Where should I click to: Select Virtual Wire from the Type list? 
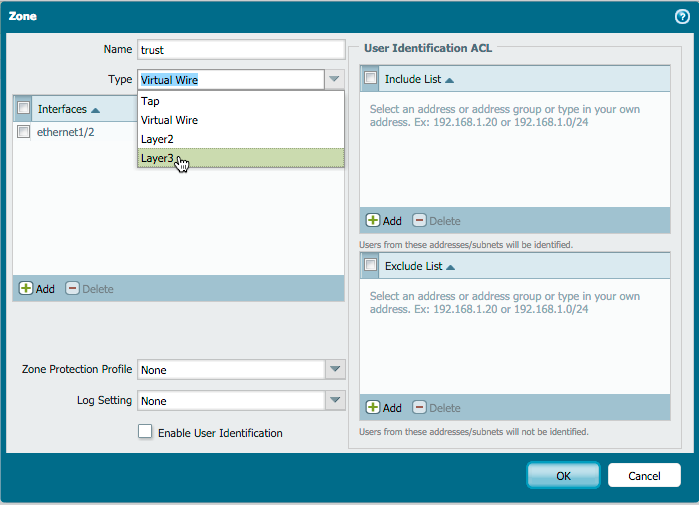(241, 120)
